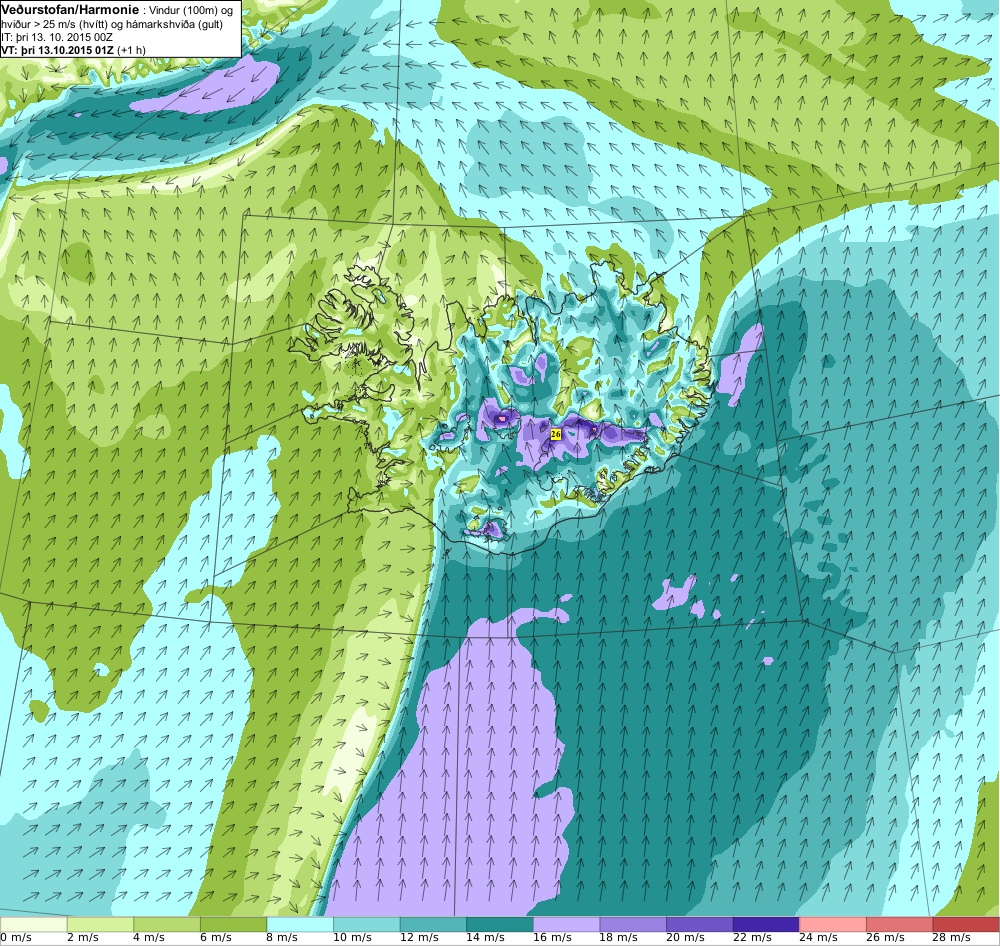Select the 28 m/s legend color swatch
1000x946 pixels.
coord(966,924)
